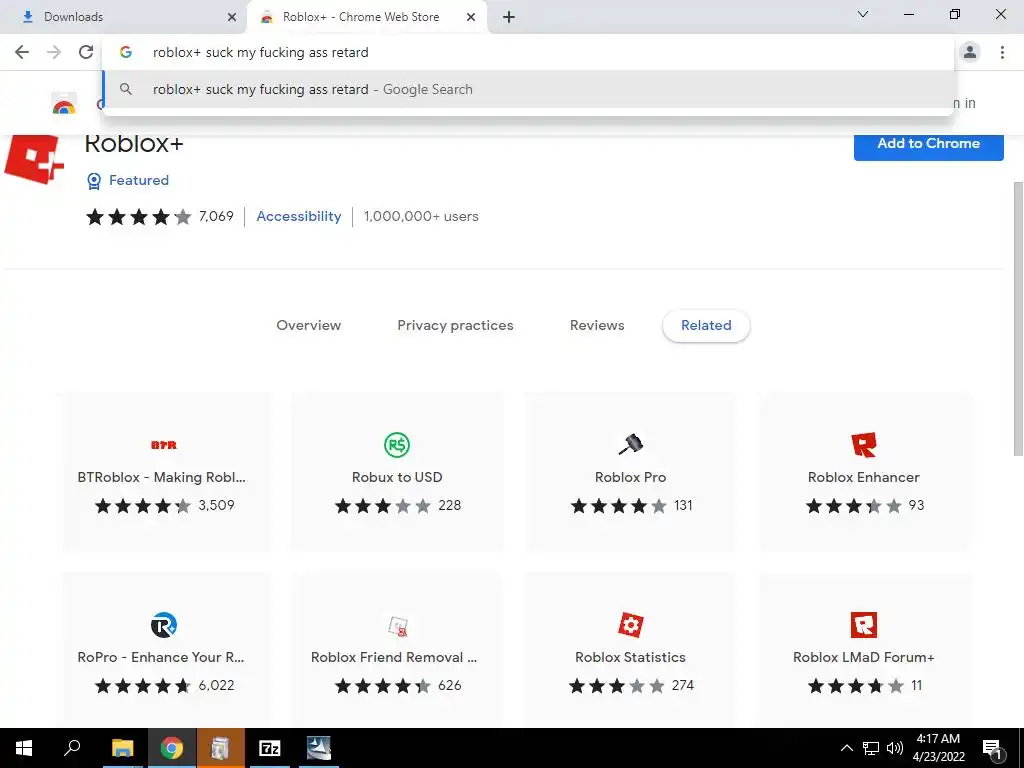1024x768 pixels.
Task: Open the Robux to USD title
Action: [397, 477]
